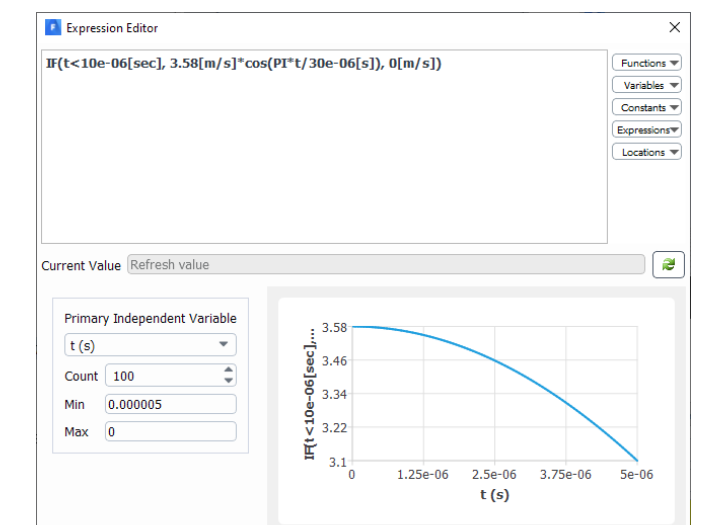The image size is (716, 525).
Task: Click the plotted blue curve in the chart
Action: 495,361
